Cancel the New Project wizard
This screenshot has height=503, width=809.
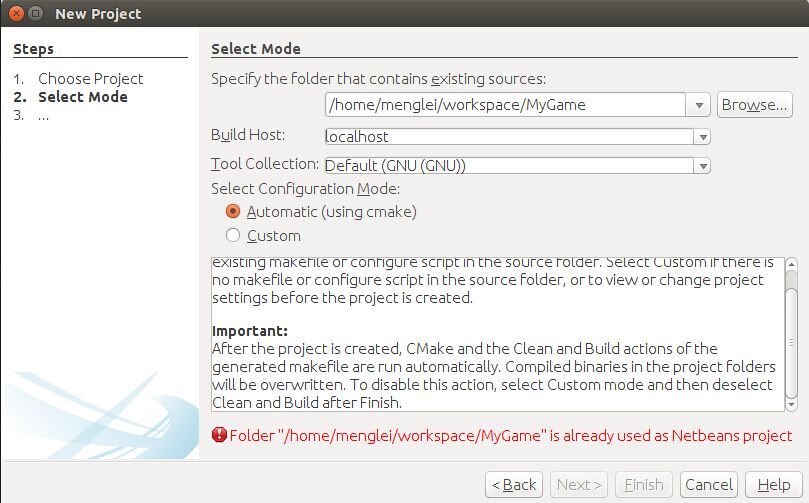pyautogui.click(x=708, y=485)
